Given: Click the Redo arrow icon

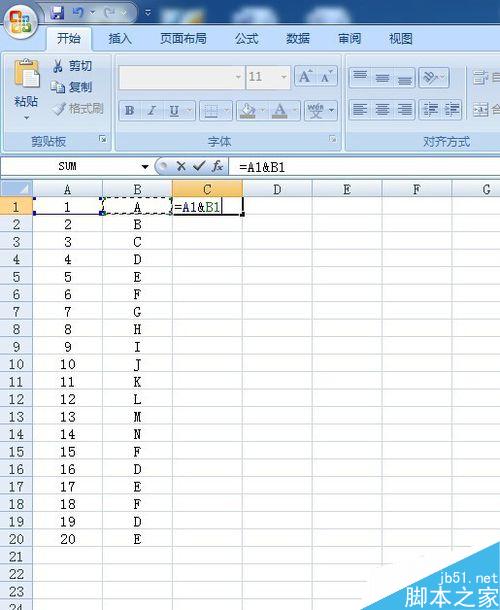Looking at the screenshot, I should point(109,13).
